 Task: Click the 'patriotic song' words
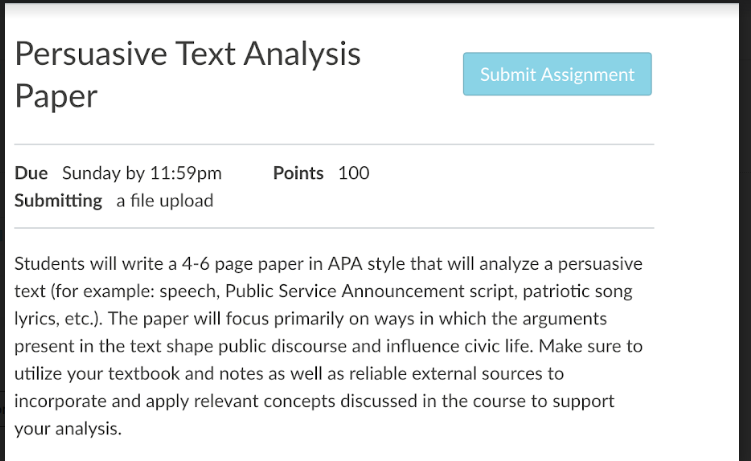[577, 292]
